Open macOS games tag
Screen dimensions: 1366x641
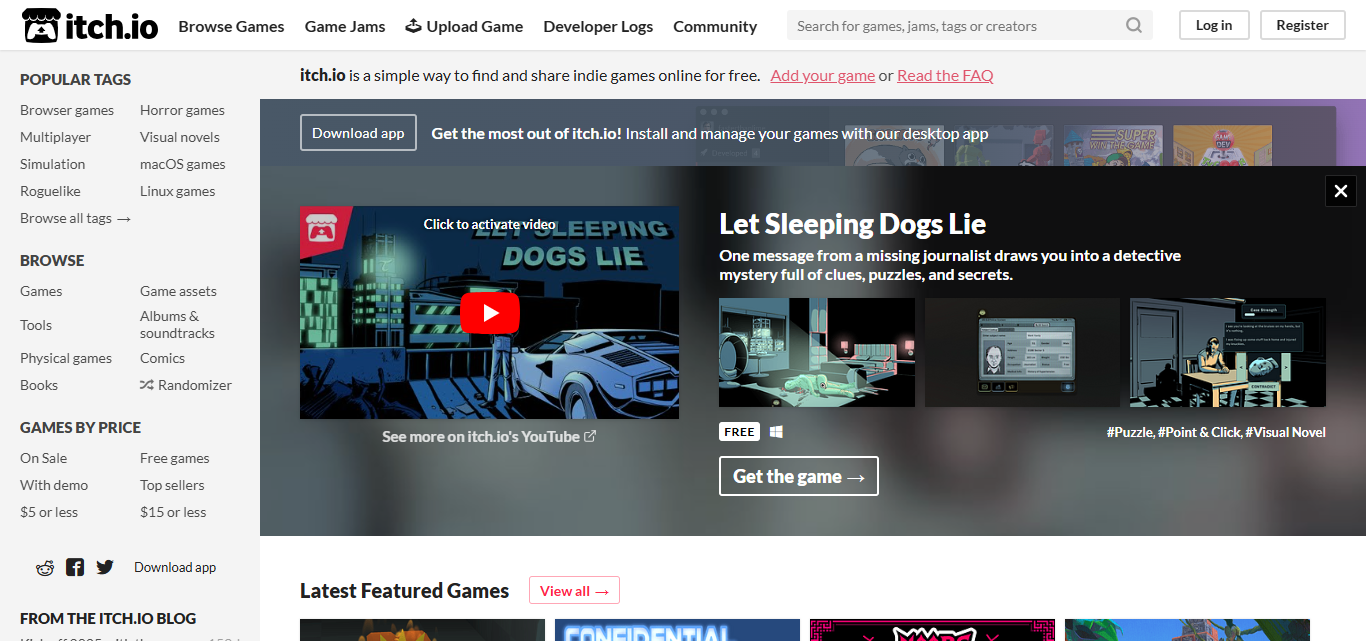point(183,164)
